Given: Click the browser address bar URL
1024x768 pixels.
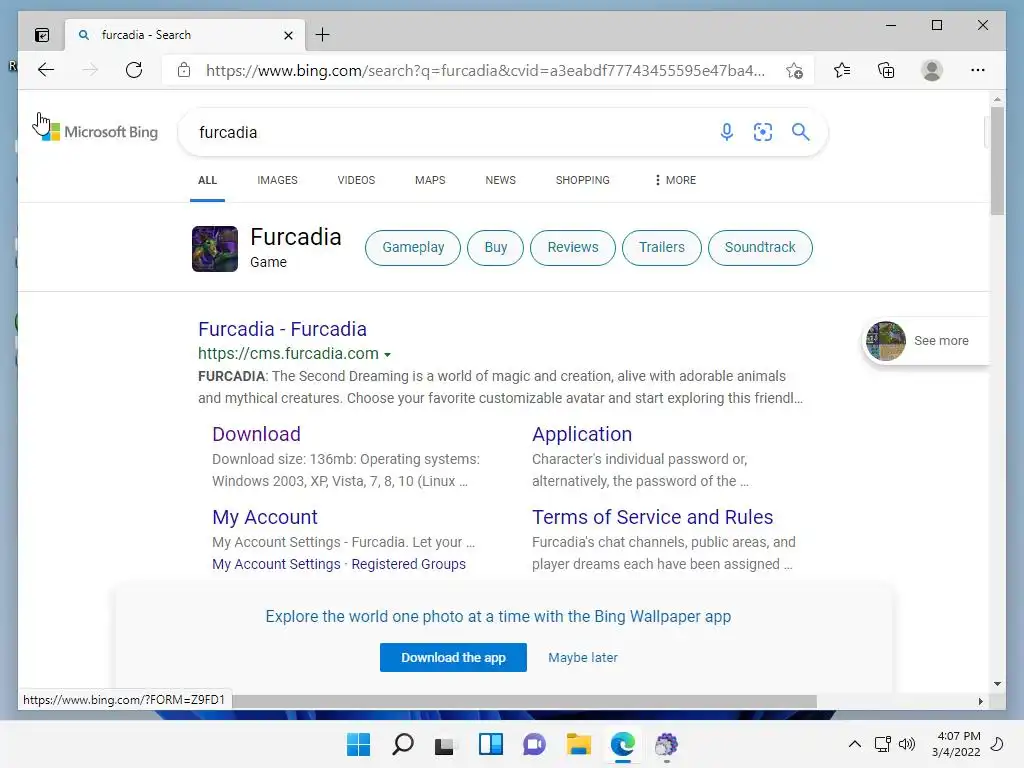Looking at the screenshot, I should pos(485,71).
